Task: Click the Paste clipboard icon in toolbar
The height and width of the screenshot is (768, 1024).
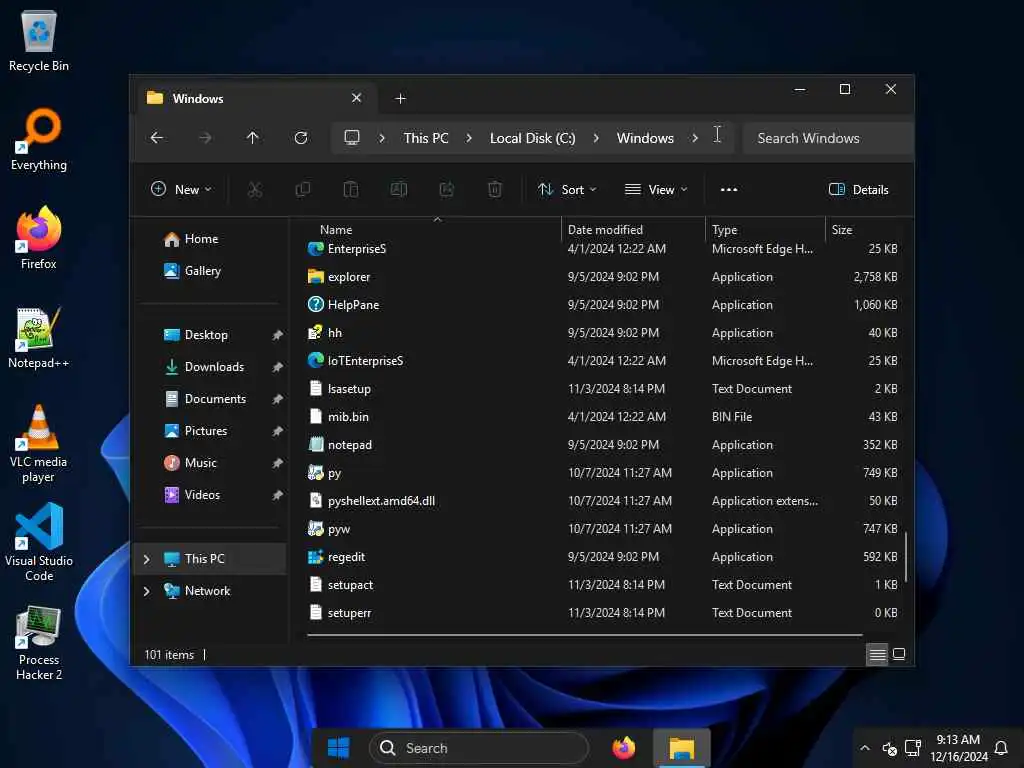Action: [351, 189]
